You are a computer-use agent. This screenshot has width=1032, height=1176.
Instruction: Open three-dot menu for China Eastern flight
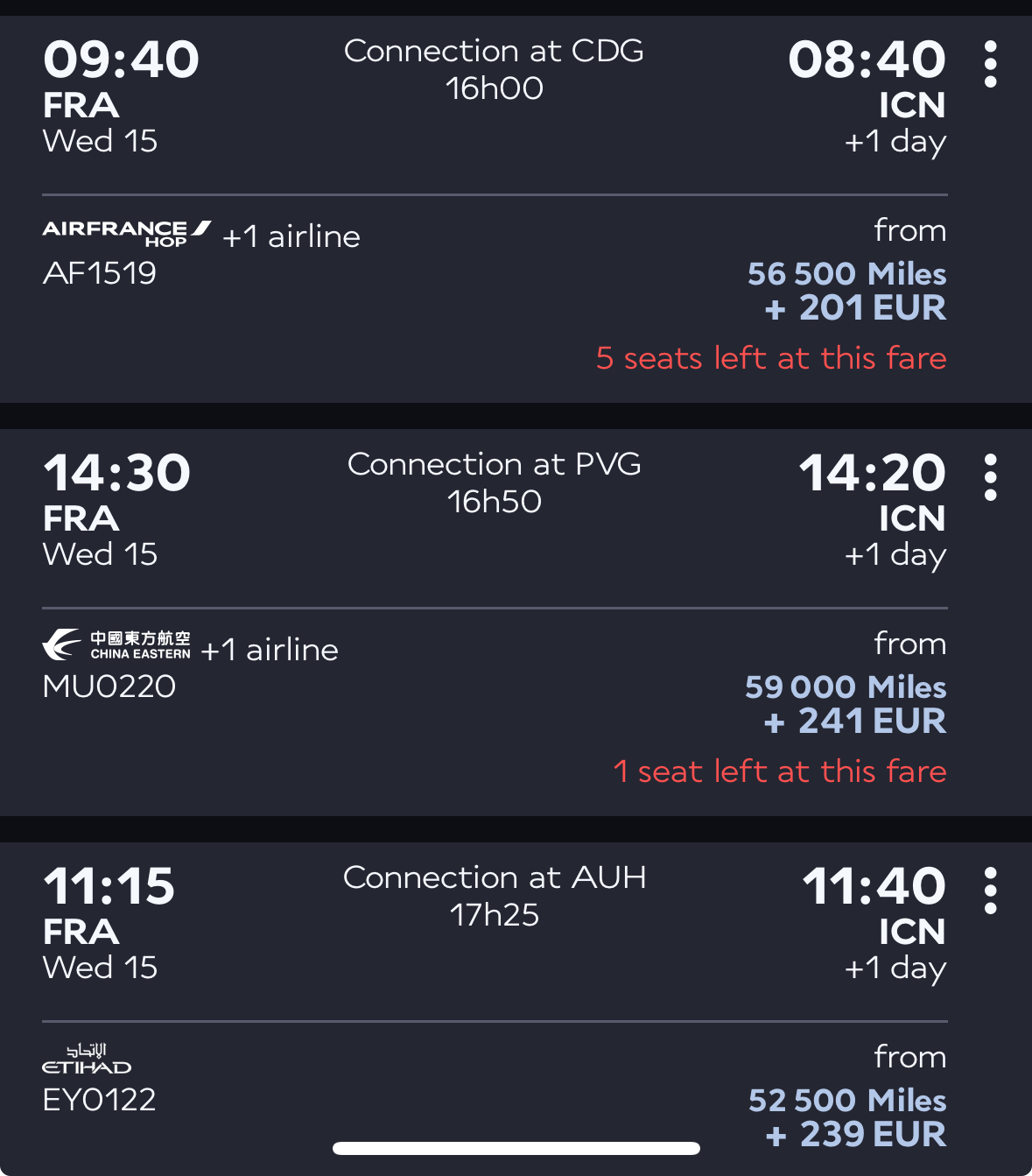(990, 477)
